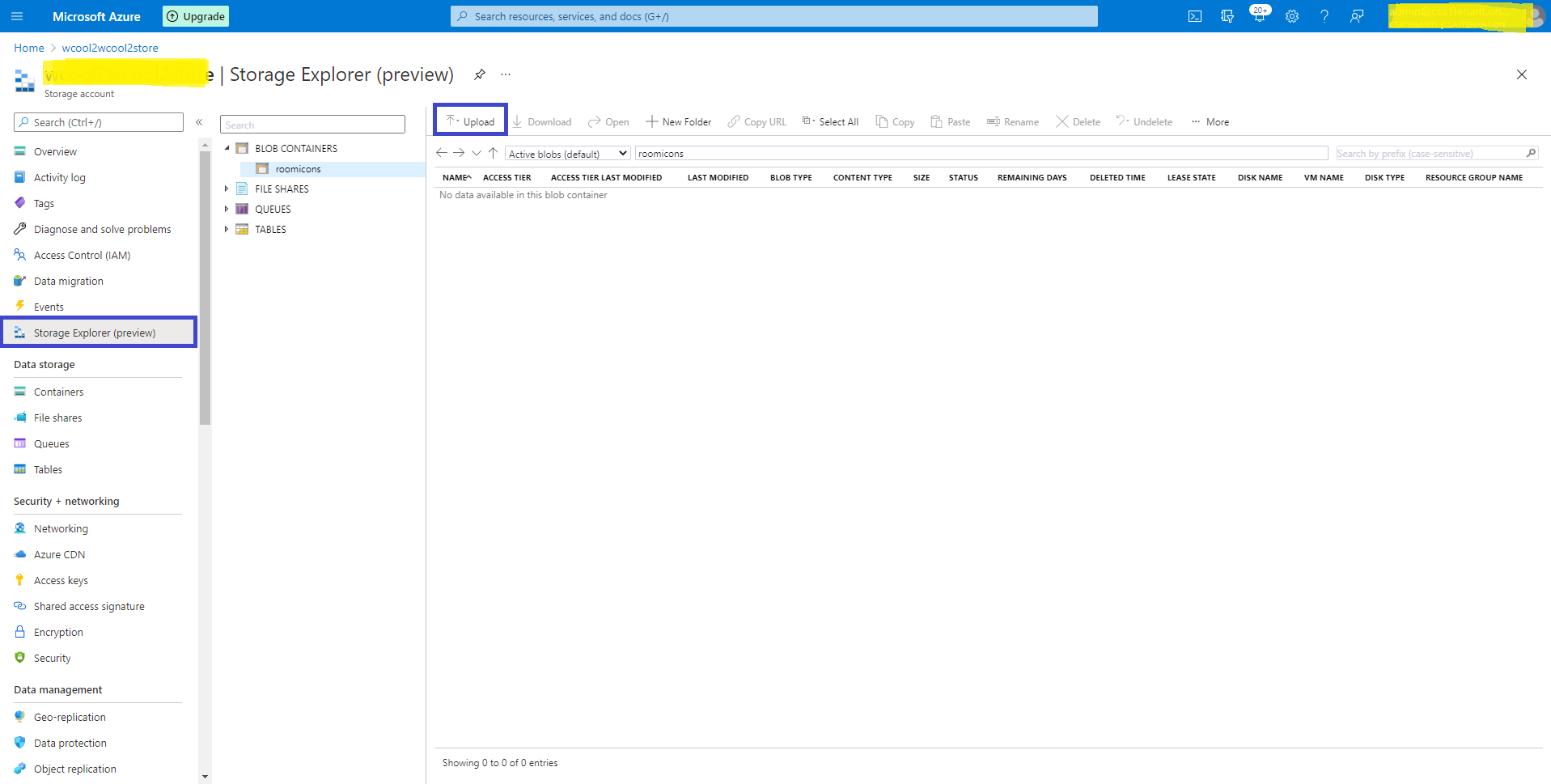Click the Upgrade button in header
The image size is (1551, 784).
[x=196, y=16]
